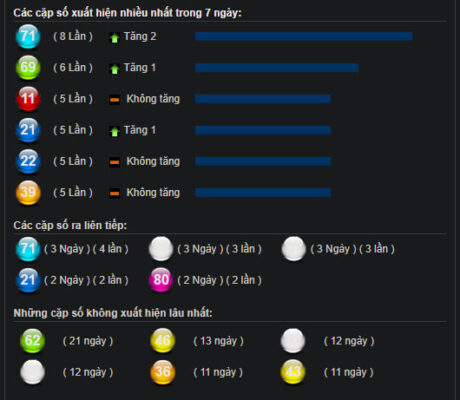Click the blank white ball beside (3 Ngày)(3 lần) in middle
Screen dimensions: 460x400
point(161,249)
